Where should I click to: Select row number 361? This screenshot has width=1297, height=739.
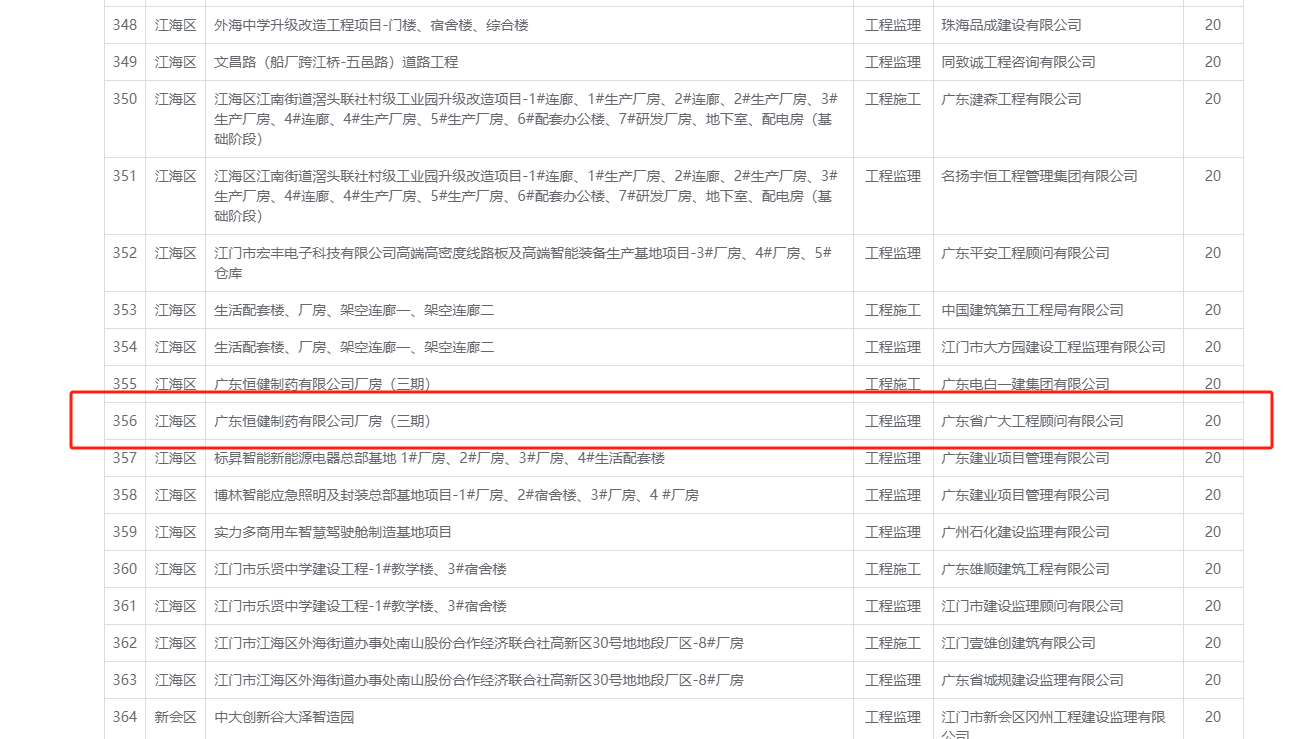point(125,606)
